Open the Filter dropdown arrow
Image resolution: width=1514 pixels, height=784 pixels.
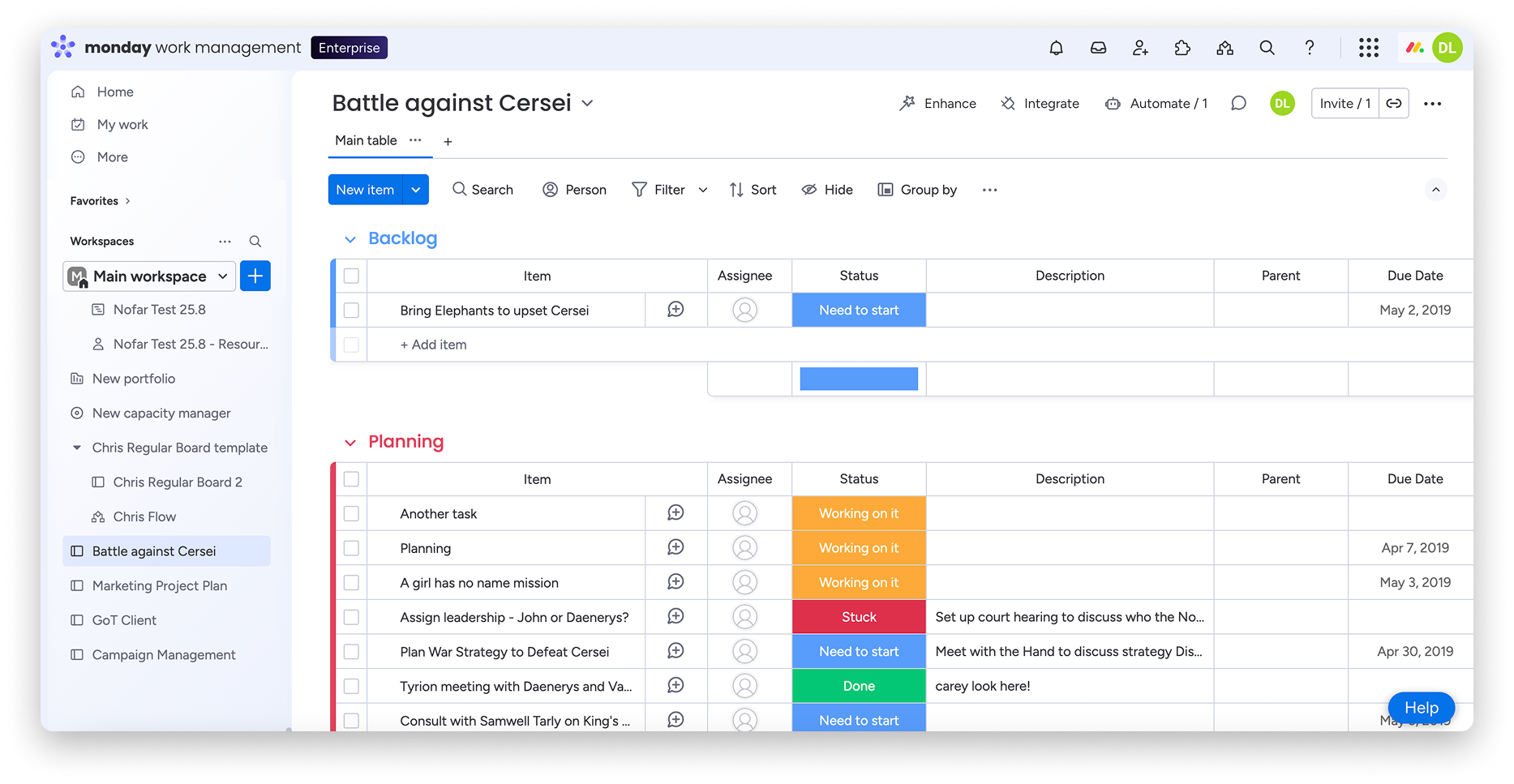click(x=703, y=190)
